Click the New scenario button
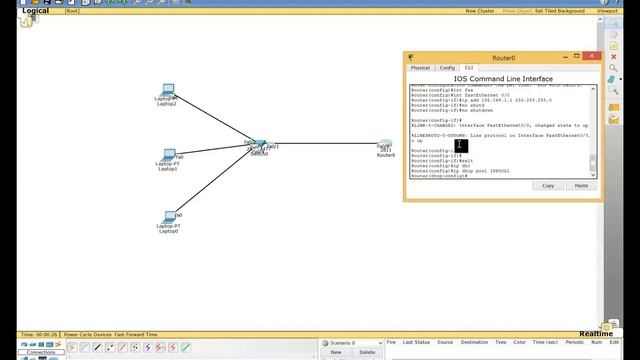Image resolution: width=640 pixels, height=360 pixels. [336, 352]
